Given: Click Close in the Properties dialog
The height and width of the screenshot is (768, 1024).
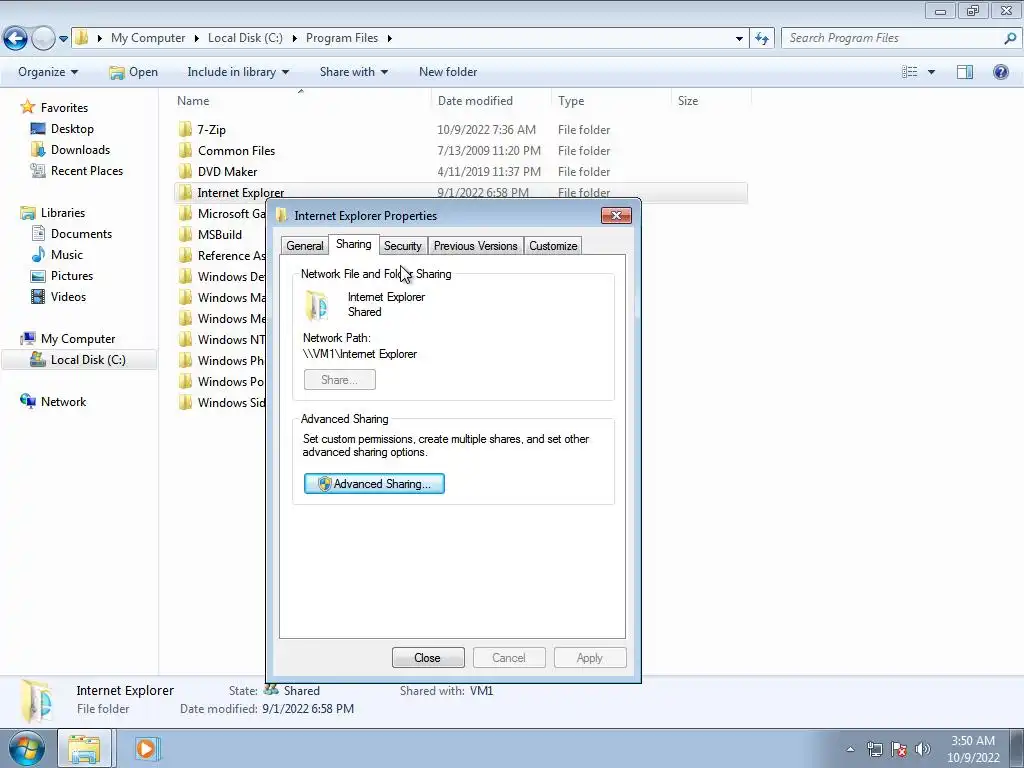Looking at the screenshot, I should pyautogui.click(x=428, y=658).
